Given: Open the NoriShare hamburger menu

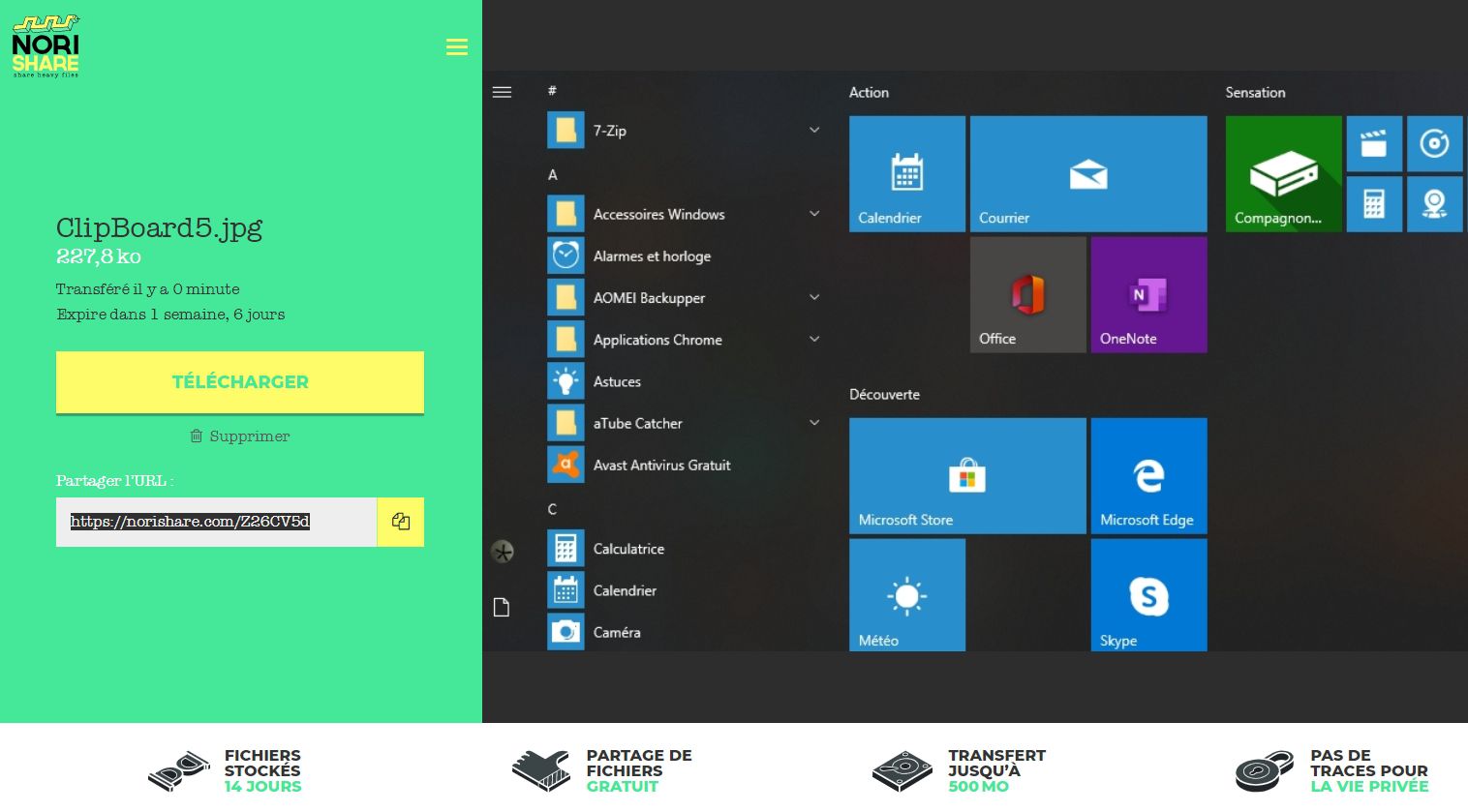Looking at the screenshot, I should [x=457, y=47].
